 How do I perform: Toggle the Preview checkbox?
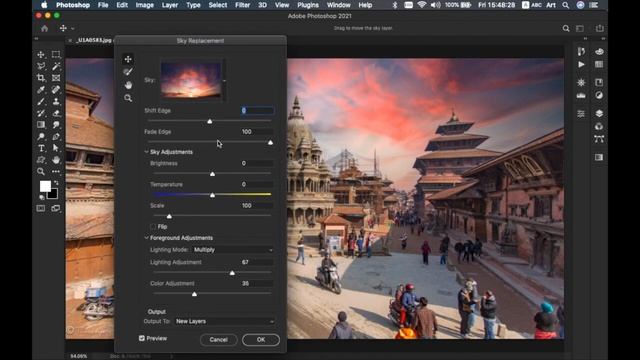[x=142, y=338]
